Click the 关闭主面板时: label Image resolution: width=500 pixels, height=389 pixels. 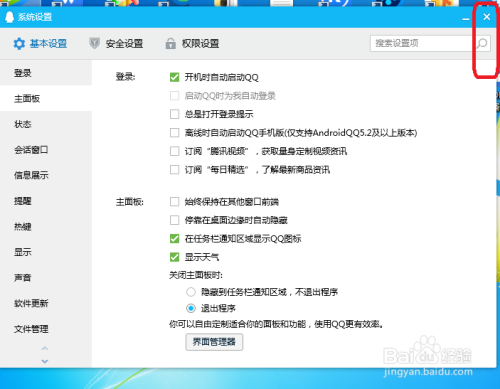click(196, 275)
